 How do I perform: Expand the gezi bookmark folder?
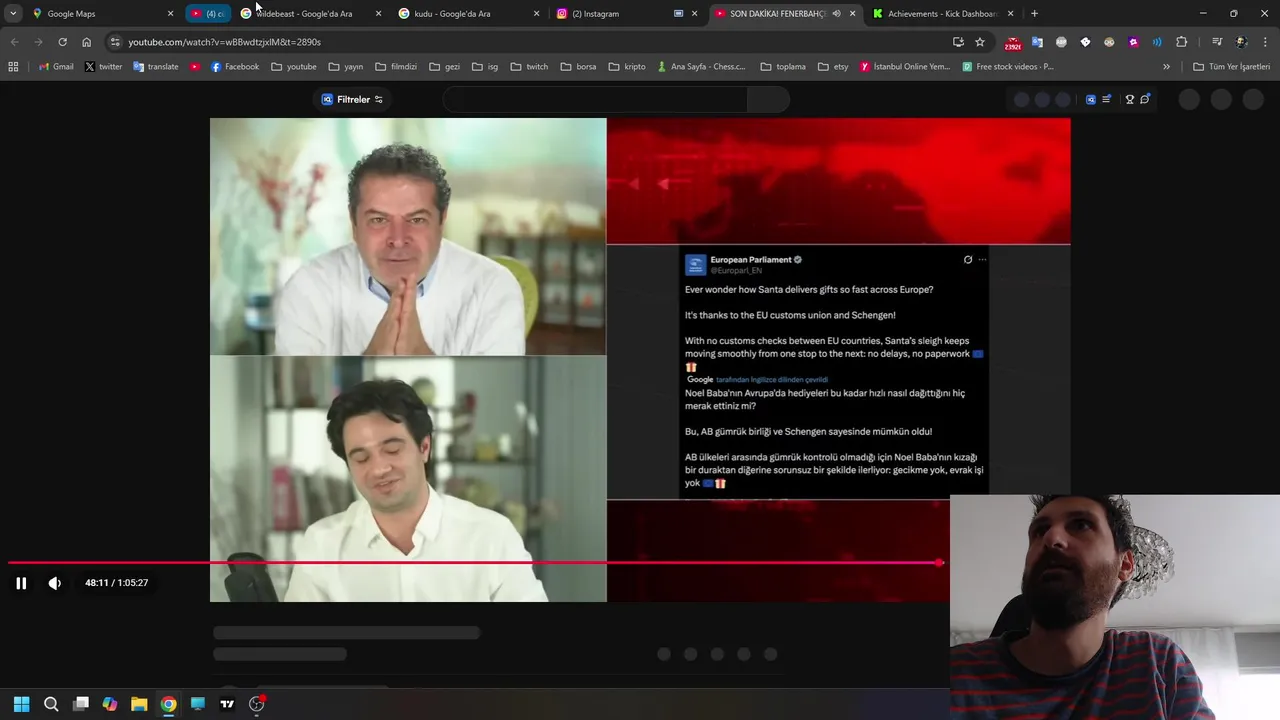pos(444,67)
